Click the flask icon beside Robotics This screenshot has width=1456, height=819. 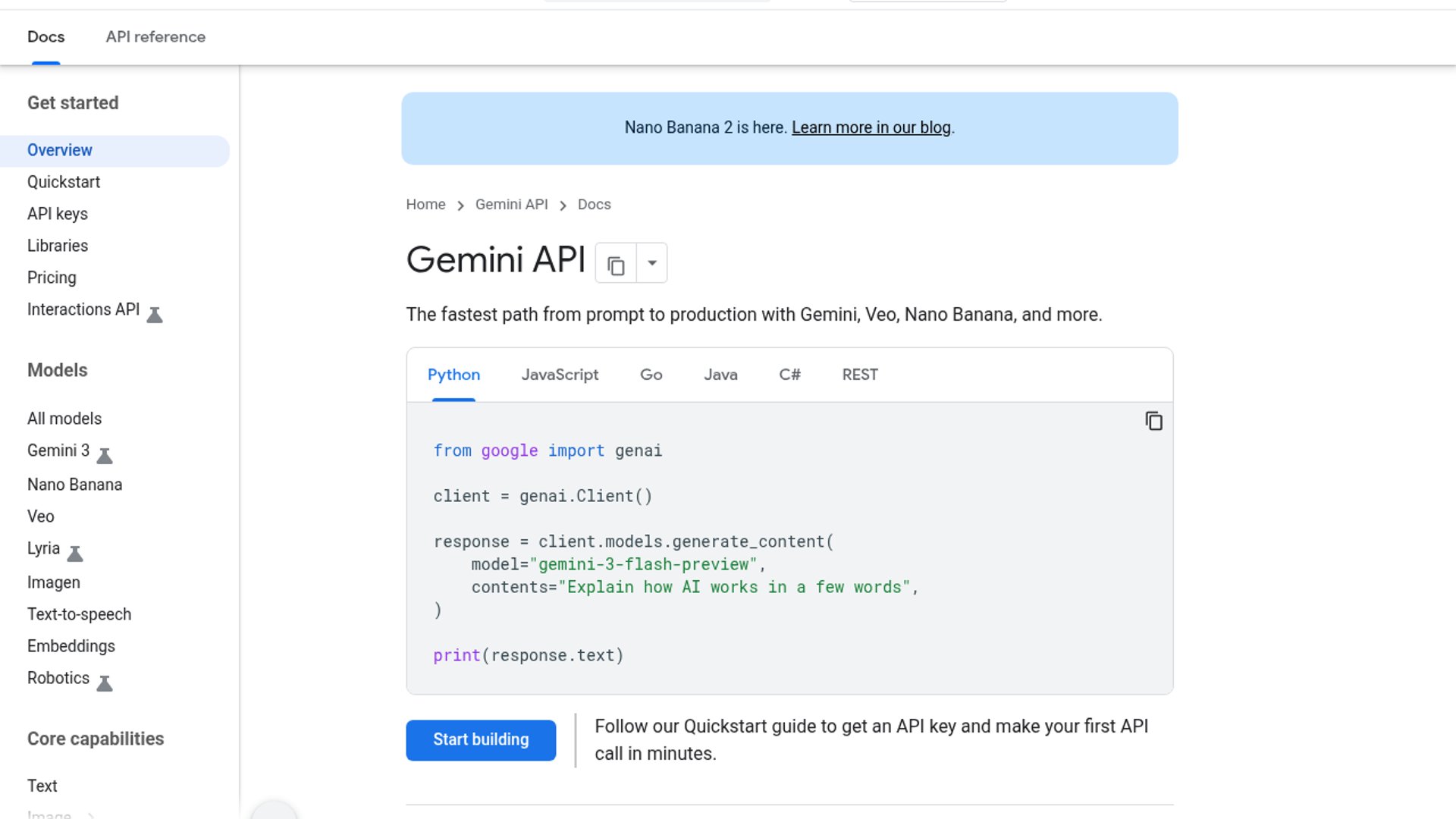point(105,683)
